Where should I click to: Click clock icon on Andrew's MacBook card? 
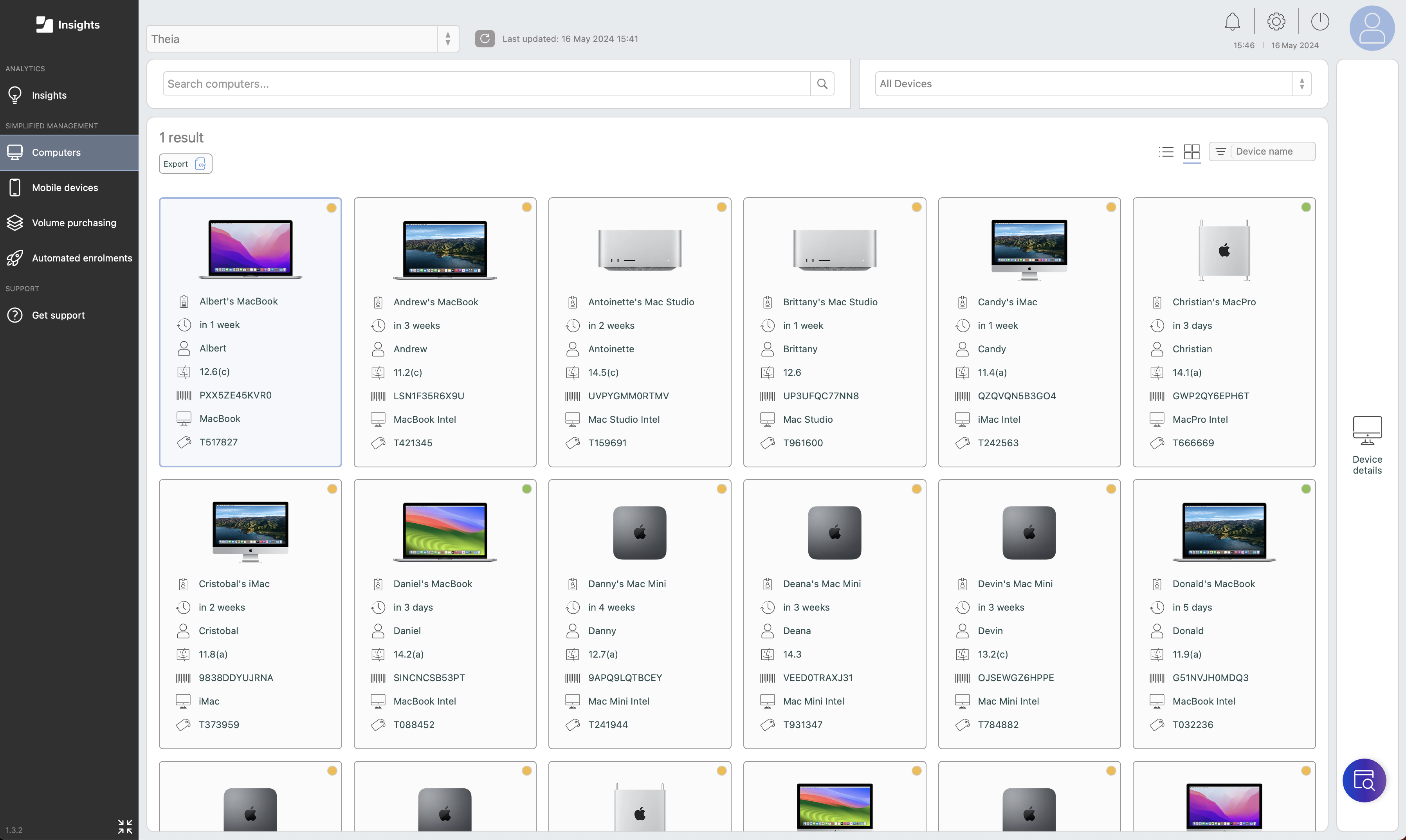[378, 326]
